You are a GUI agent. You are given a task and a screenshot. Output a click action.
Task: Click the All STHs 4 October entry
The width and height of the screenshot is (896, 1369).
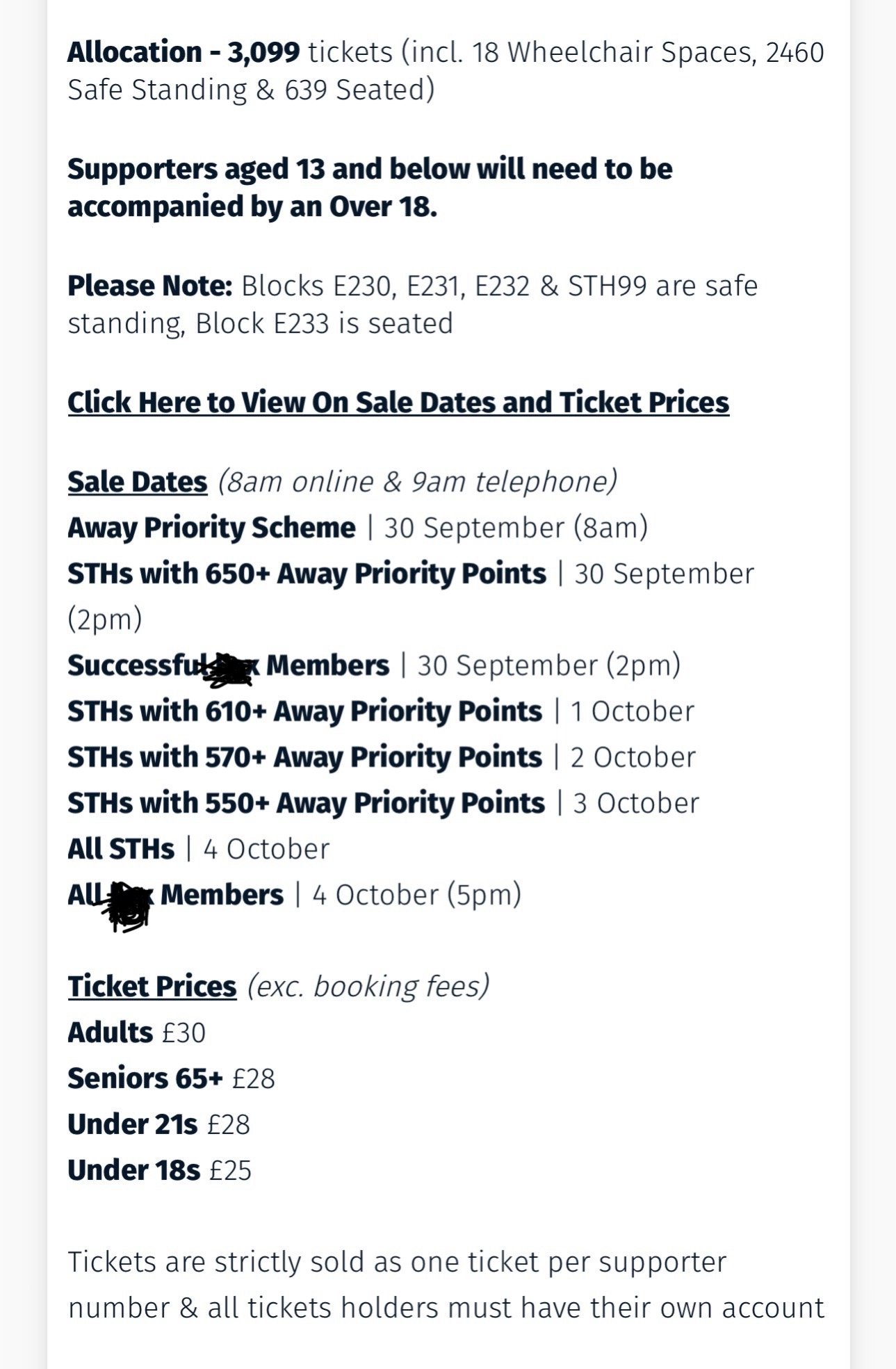point(199,849)
